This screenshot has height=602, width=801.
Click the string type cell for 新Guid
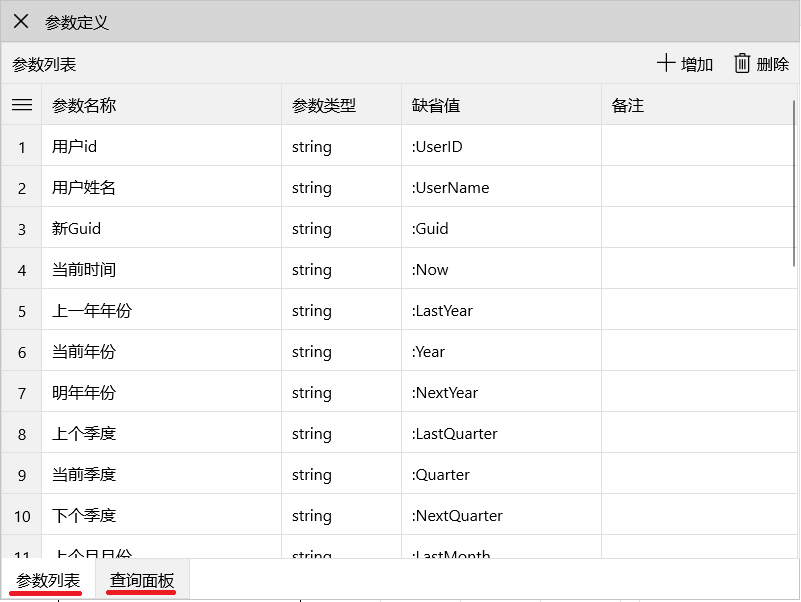tap(341, 228)
